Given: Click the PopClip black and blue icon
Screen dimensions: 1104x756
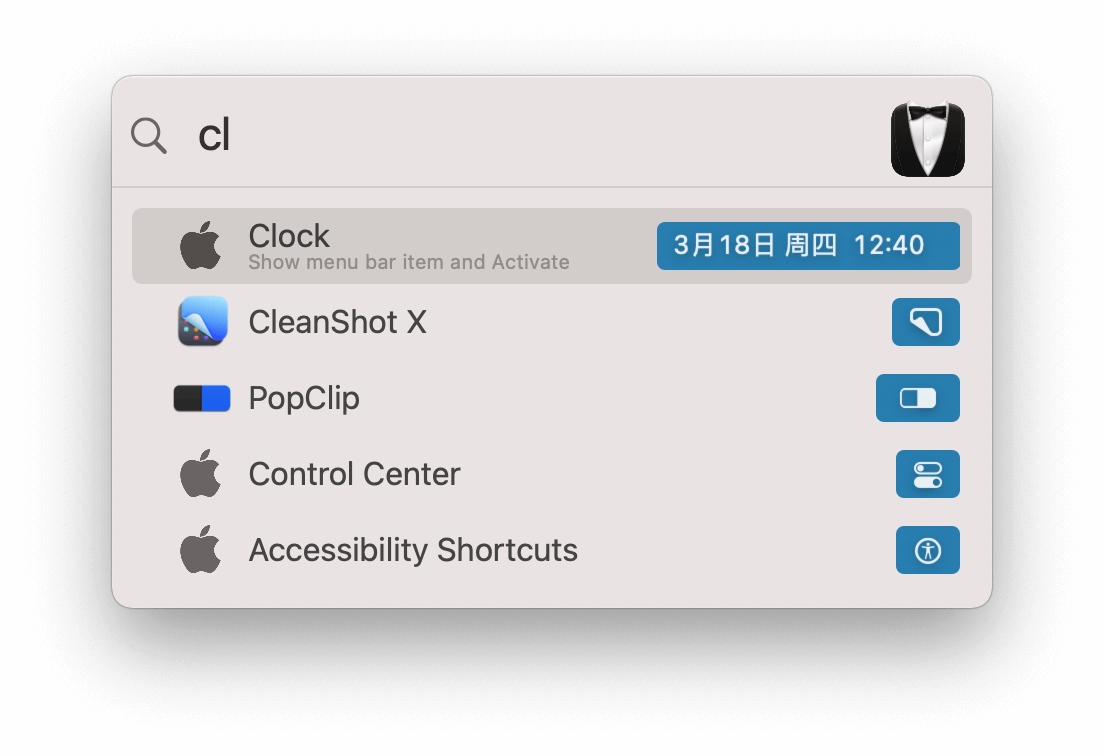Looking at the screenshot, I should point(202,398).
